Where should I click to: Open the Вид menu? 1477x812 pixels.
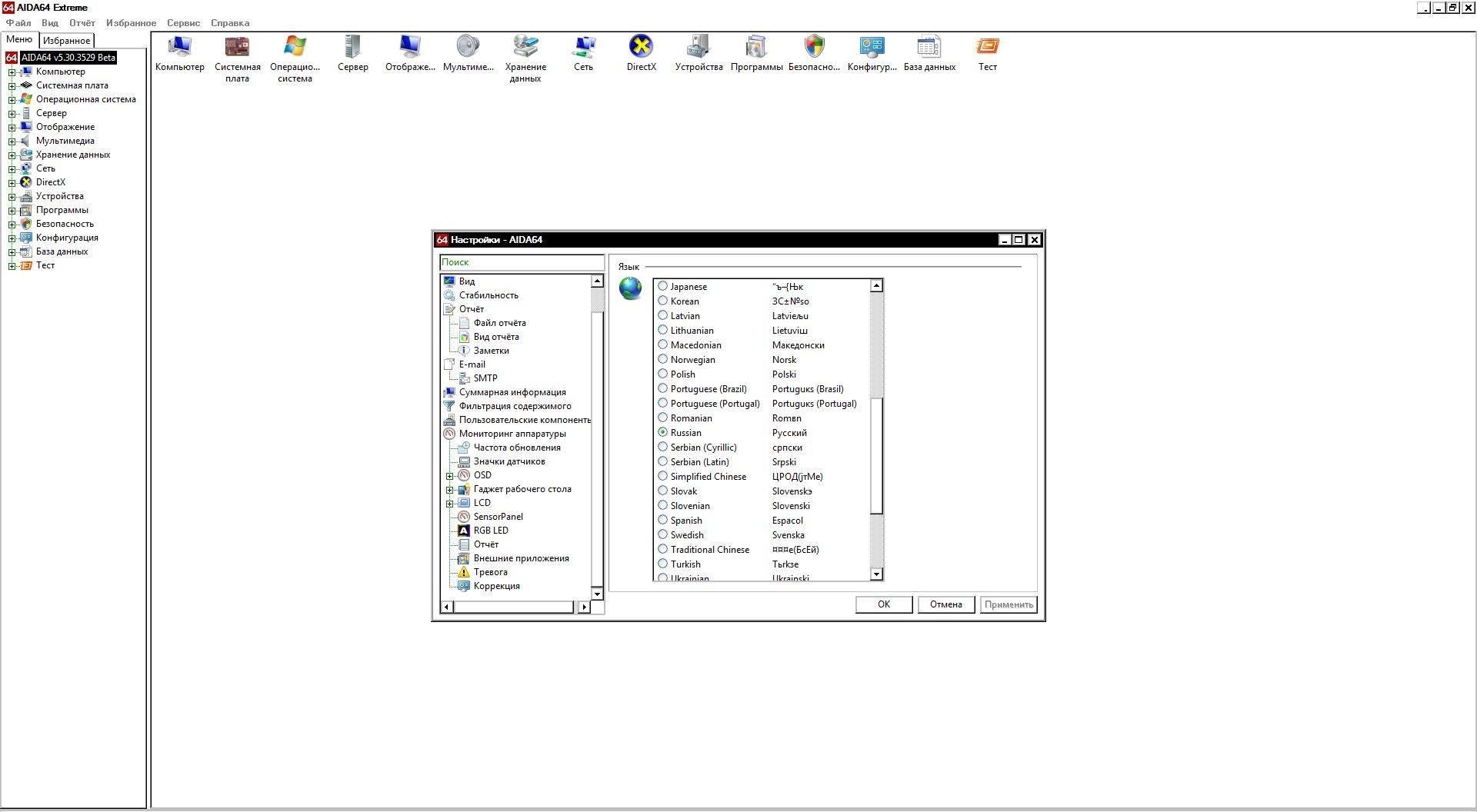coord(50,23)
